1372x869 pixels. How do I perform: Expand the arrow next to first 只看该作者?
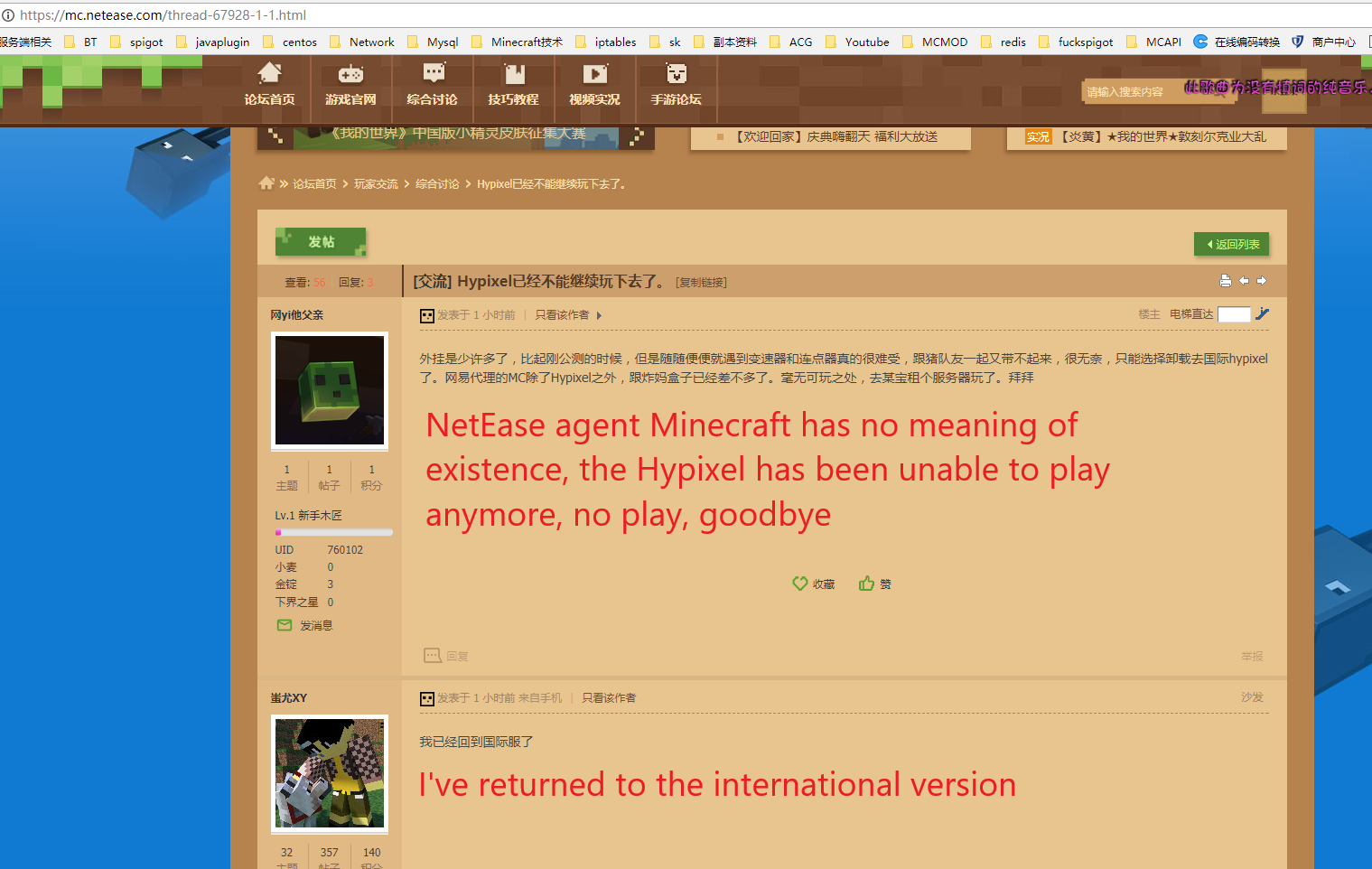pyautogui.click(x=599, y=316)
